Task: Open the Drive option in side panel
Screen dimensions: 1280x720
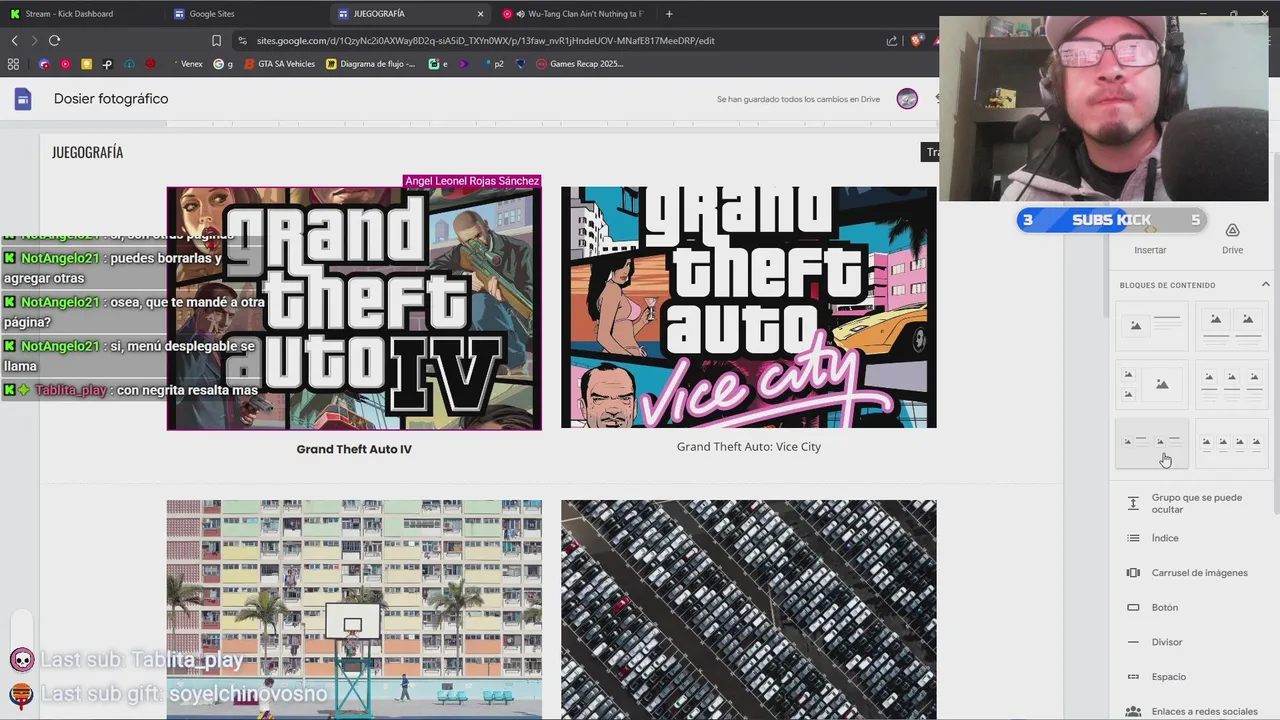Action: coord(1232,240)
